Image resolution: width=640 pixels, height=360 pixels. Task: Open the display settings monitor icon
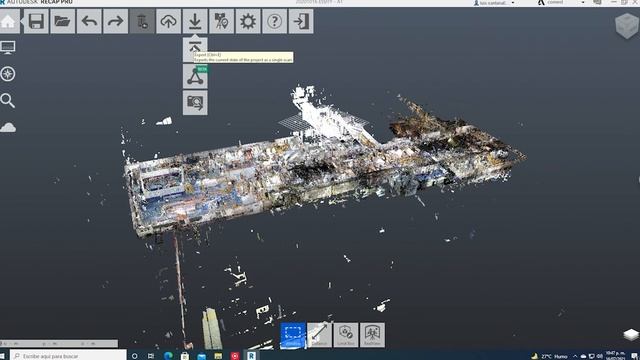point(8,47)
